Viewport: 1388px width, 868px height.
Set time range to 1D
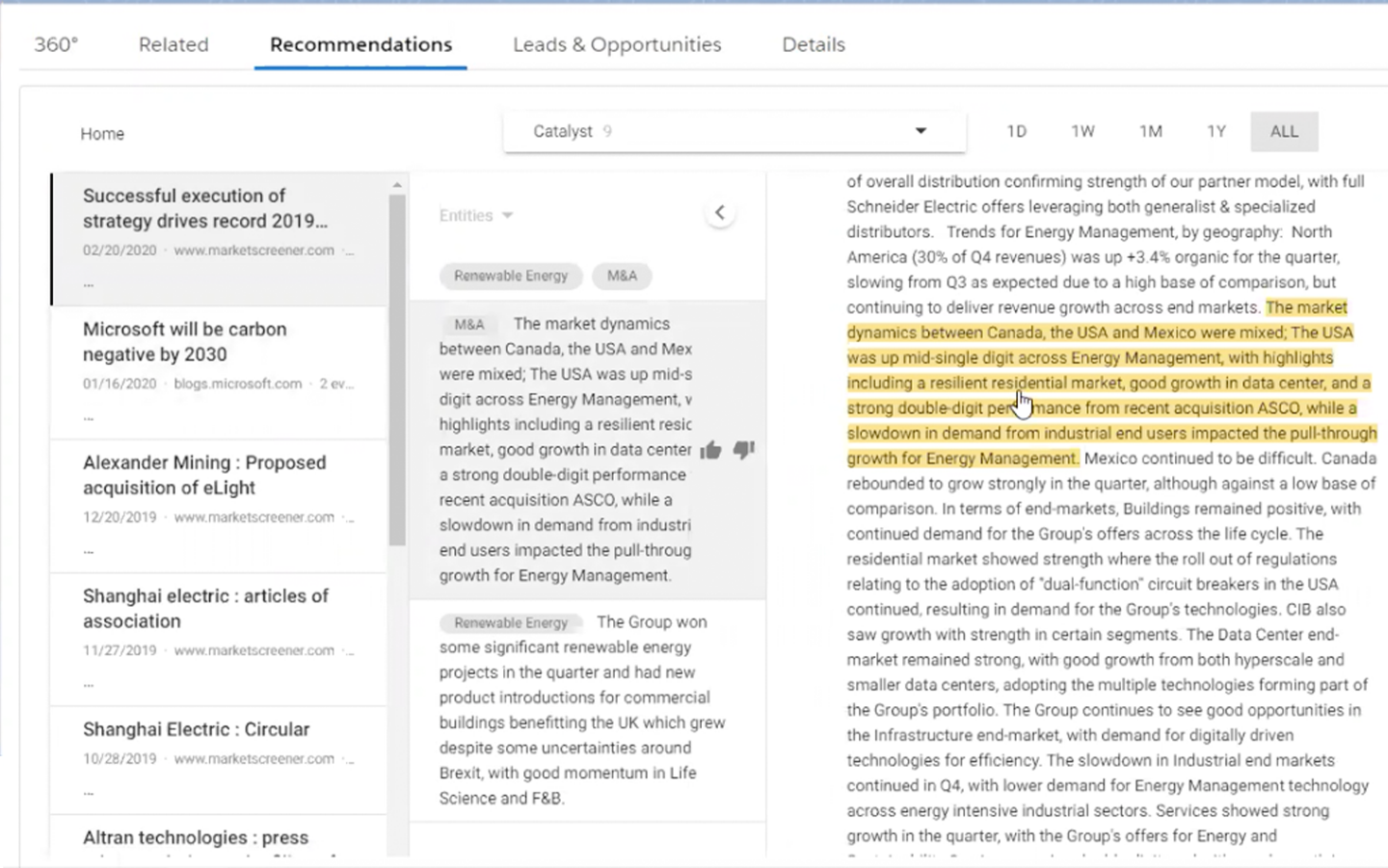click(x=1017, y=131)
